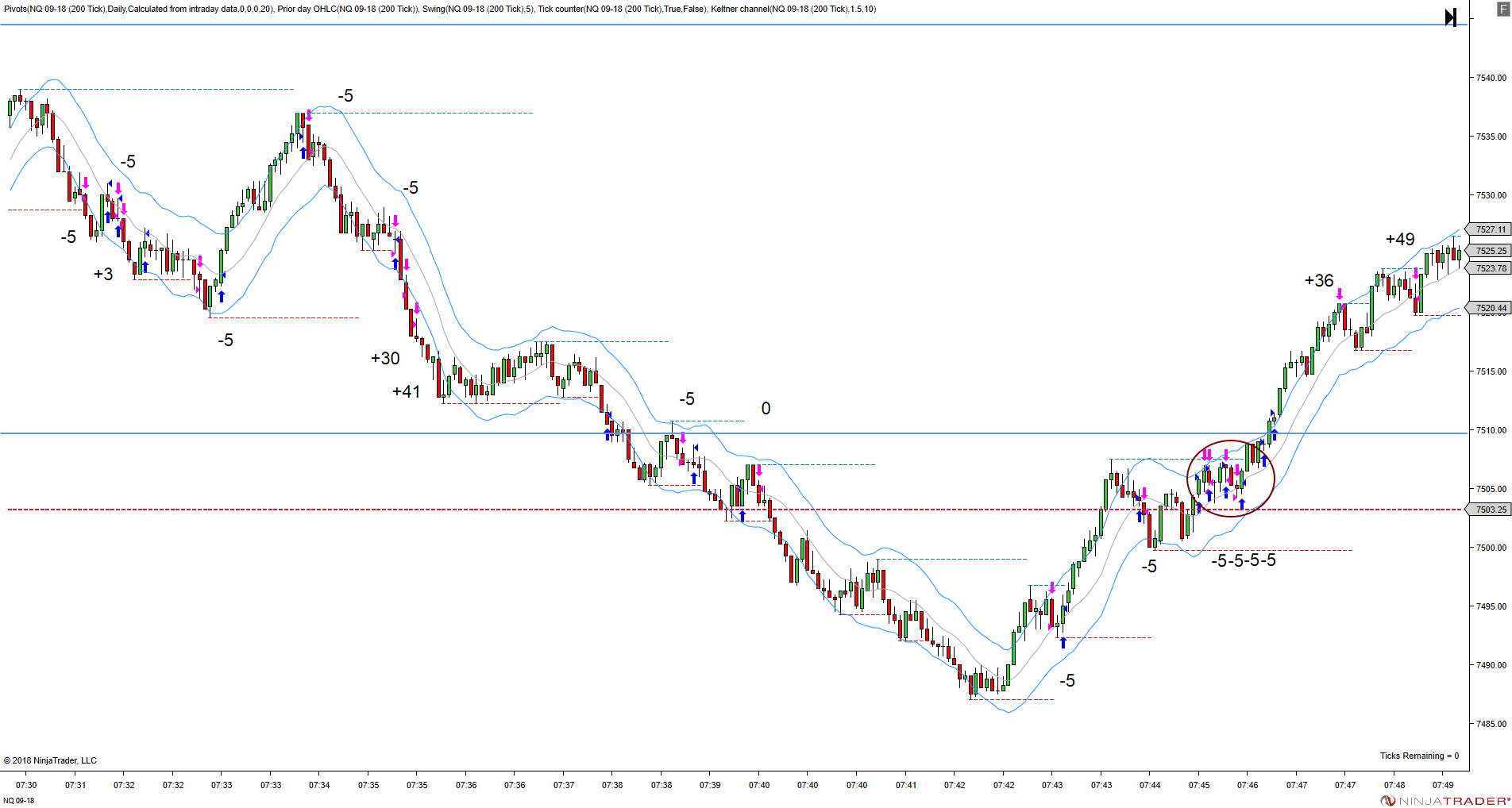
Task: Click the 07:48 time axis label
Action: click(x=1394, y=785)
